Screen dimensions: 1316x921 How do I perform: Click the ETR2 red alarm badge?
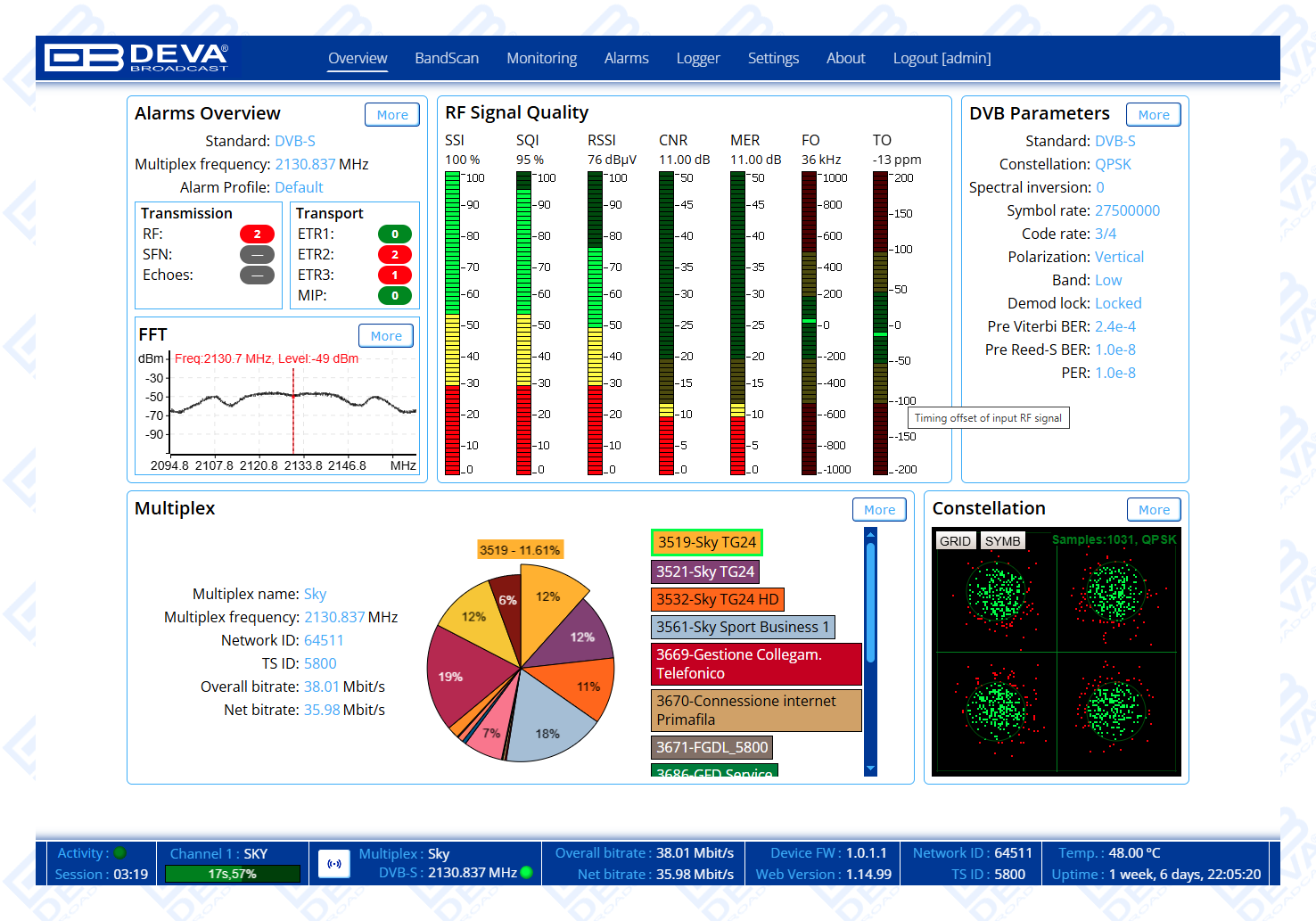395,255
